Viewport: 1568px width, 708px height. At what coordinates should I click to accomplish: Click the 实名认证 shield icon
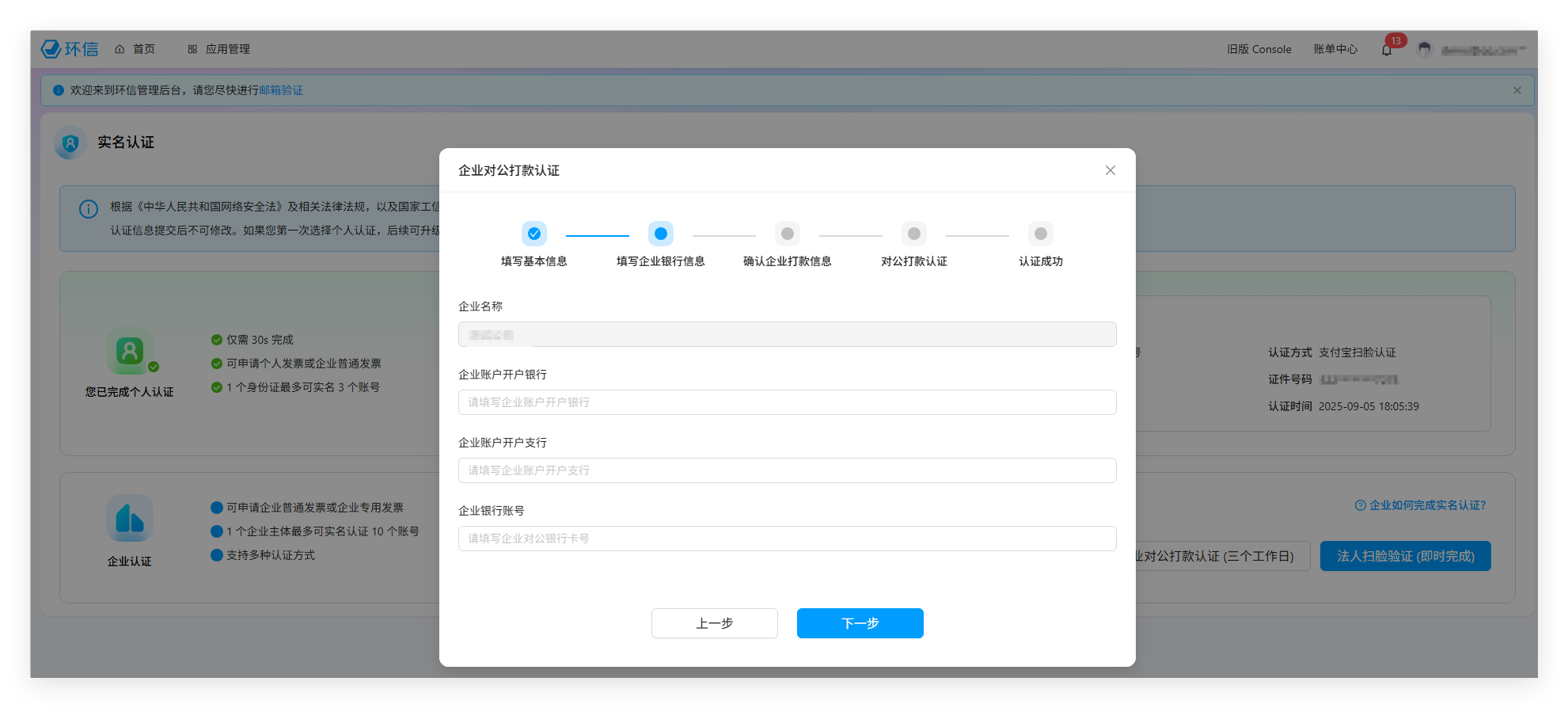[x=70, y=143]
